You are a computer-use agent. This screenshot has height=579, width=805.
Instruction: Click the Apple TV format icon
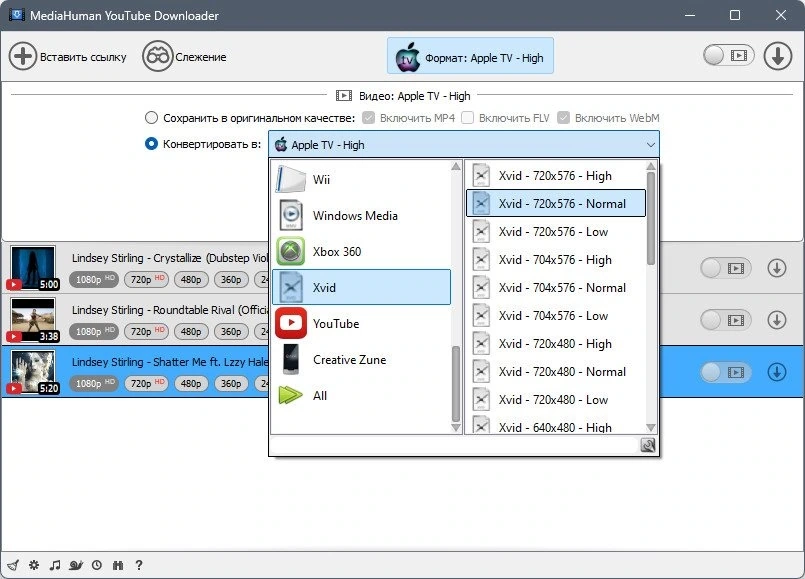pyautogui.click(x=408, y=57)
